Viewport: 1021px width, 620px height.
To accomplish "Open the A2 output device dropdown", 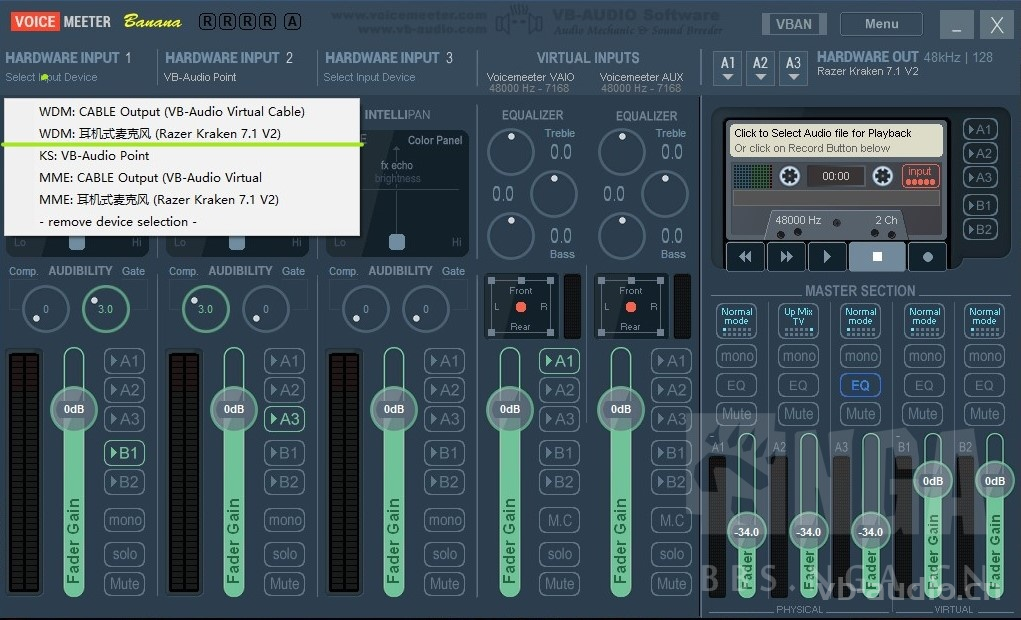I will pyautogui.click(x=761, y=67).
